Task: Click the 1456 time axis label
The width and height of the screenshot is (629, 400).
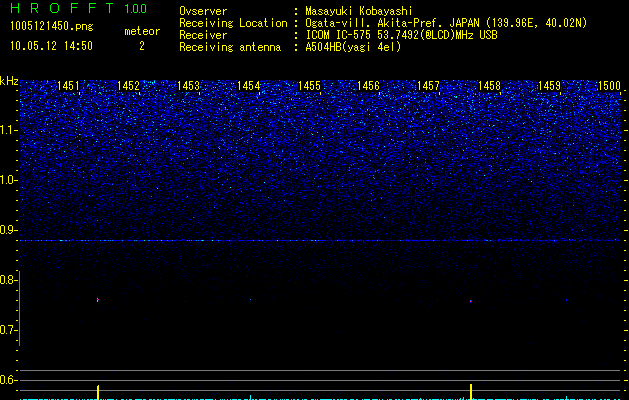Action: [x=369, y=86]
